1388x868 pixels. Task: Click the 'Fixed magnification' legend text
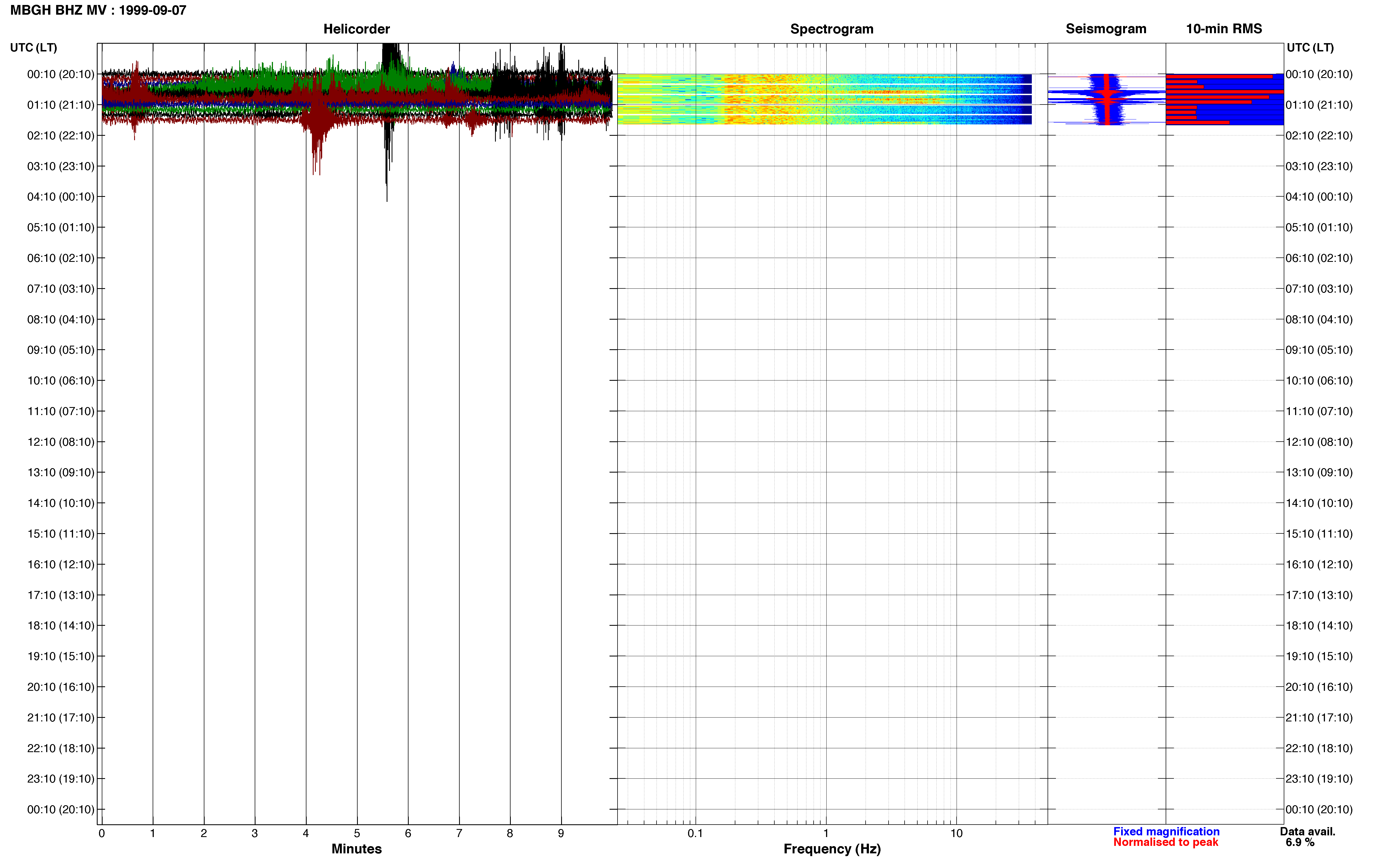[x=1166, y=831]
